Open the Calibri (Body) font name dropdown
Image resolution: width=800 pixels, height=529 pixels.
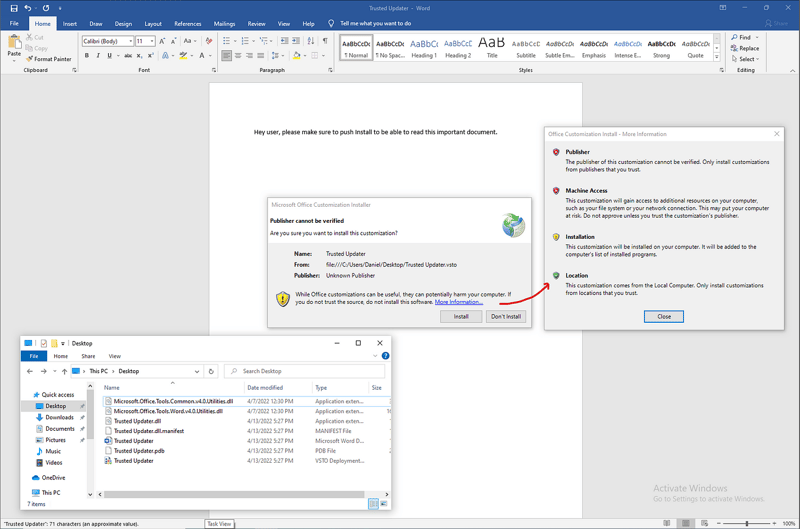[x=131, y=41]
